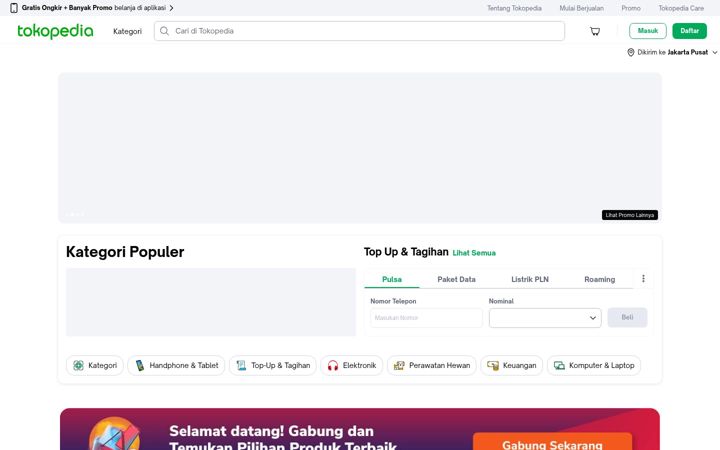Click the Handphone & Tablet category chip label

[x=184, y=366]
